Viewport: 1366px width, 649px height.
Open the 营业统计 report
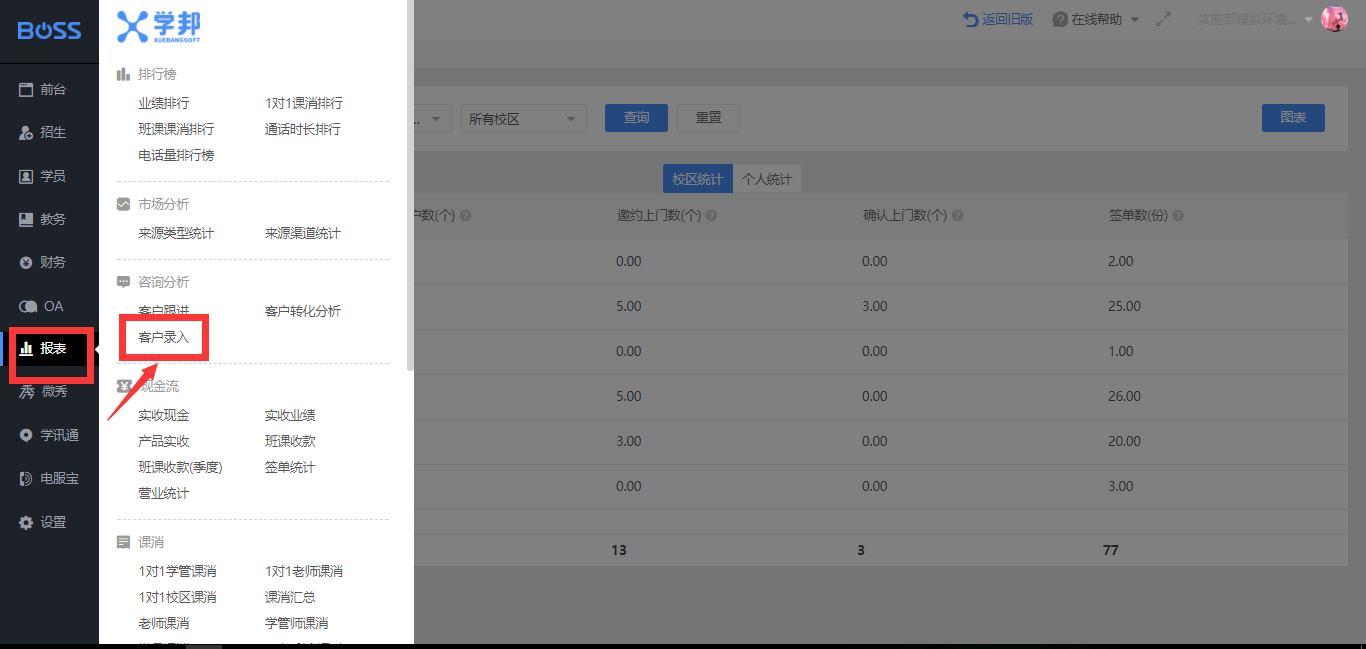coord(164,493)
